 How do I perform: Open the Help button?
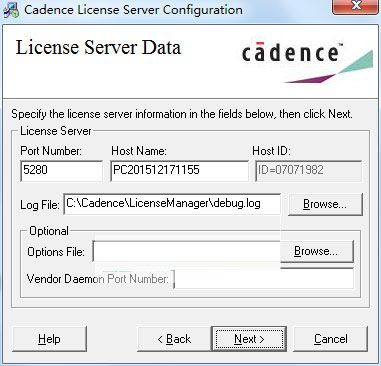pyautogui.click(x=49, y=339)
